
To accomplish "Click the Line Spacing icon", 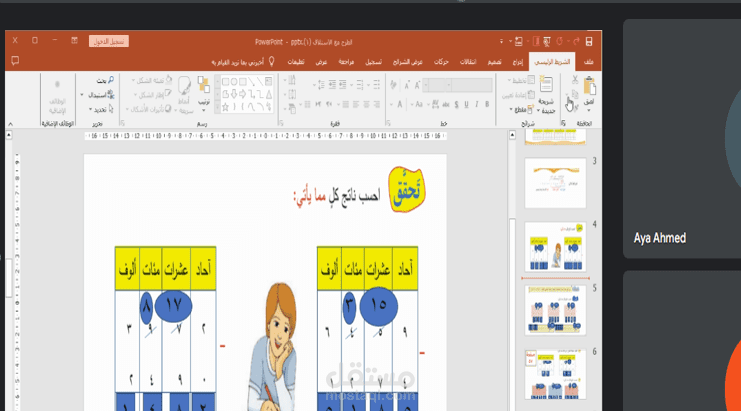I will pos(319,85).
